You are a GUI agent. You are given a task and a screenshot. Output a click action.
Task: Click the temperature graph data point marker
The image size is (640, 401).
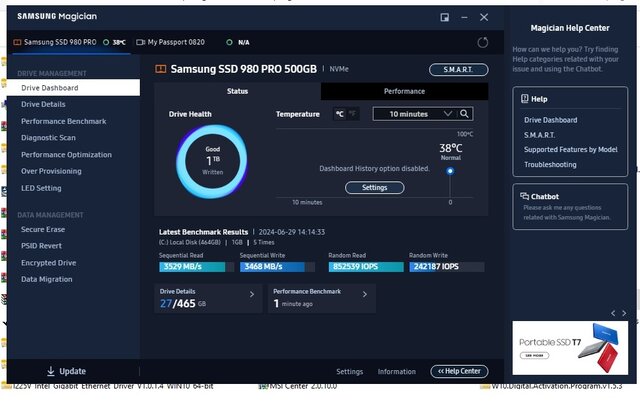(450, 171)
